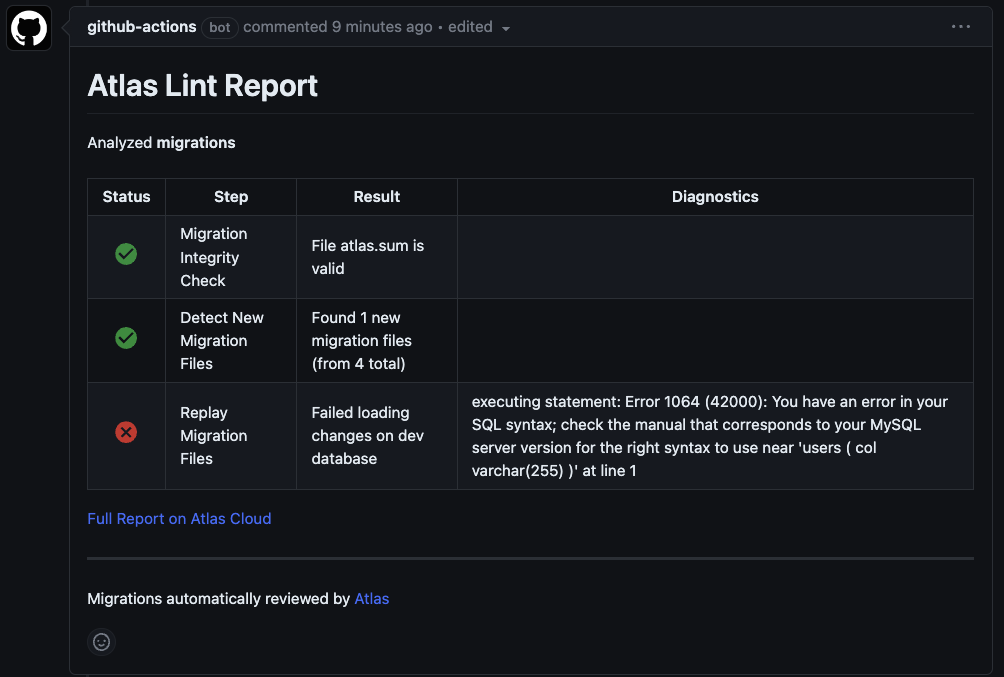The height and width of the screenshot is (677, 1004).
Task: Click the green check for Migration Integrity Check
Action: point(126,254)
